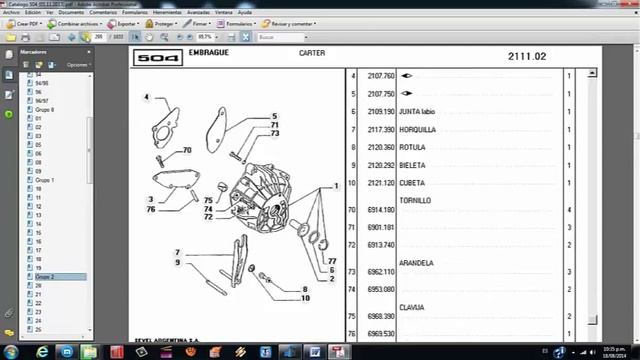Open the Documento menu

pyautogui.click(x=71, y=13)
